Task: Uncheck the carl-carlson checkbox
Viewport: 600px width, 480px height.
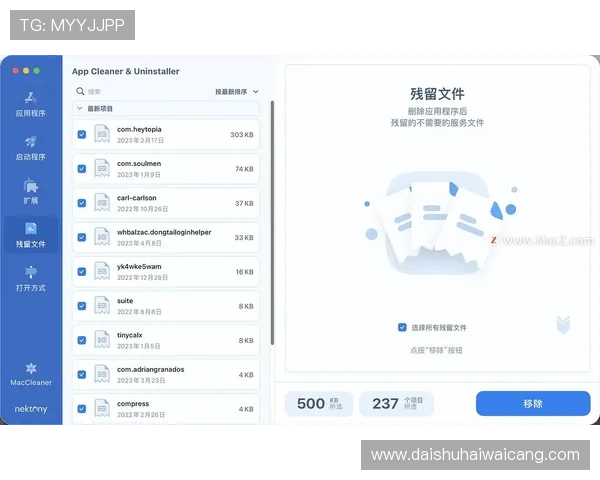Action: (x=82, y=203)
